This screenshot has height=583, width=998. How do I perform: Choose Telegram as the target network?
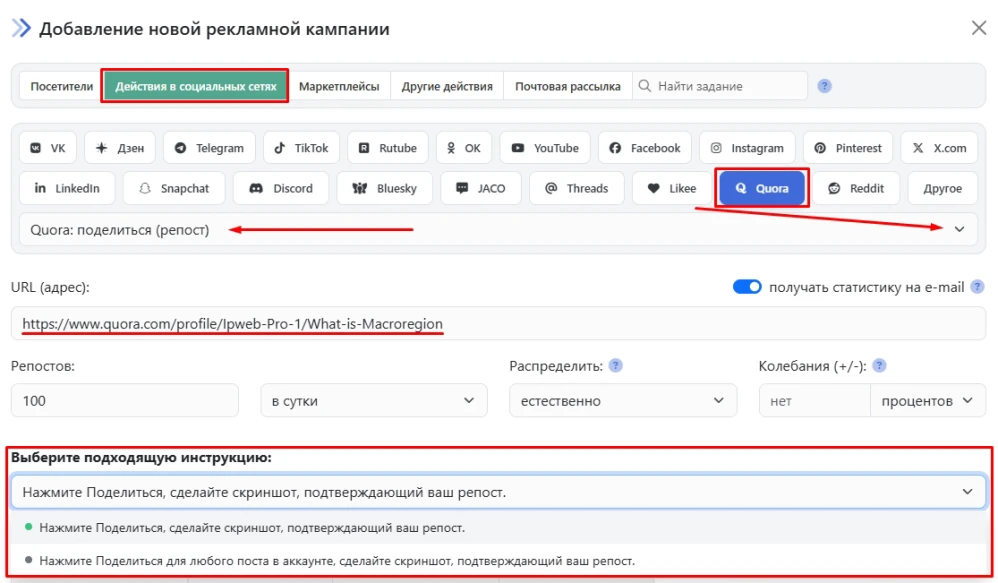(208, 147)
